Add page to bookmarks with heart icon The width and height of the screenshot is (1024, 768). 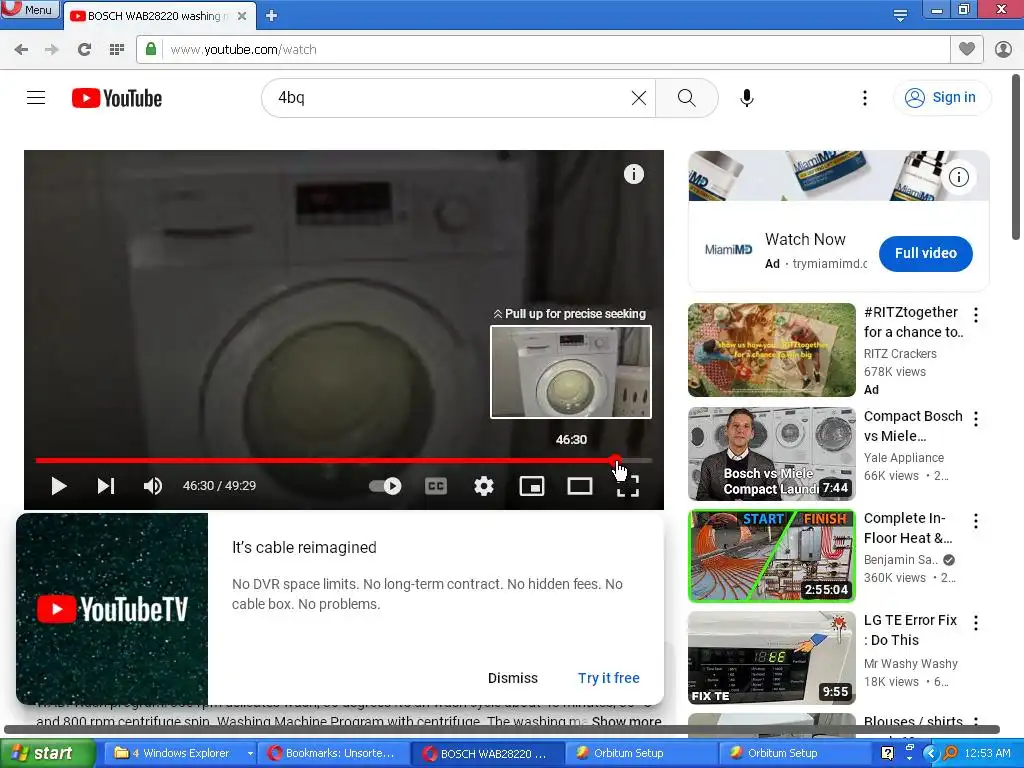967,49
